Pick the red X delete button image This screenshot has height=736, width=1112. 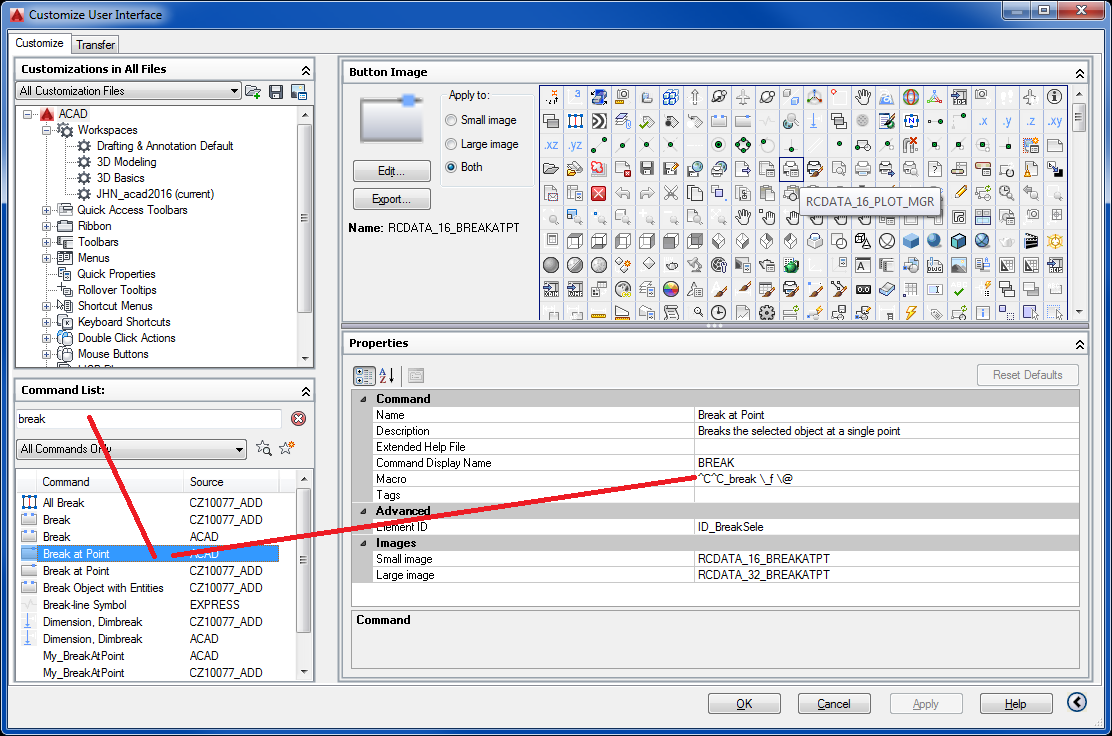click(599, 193)
